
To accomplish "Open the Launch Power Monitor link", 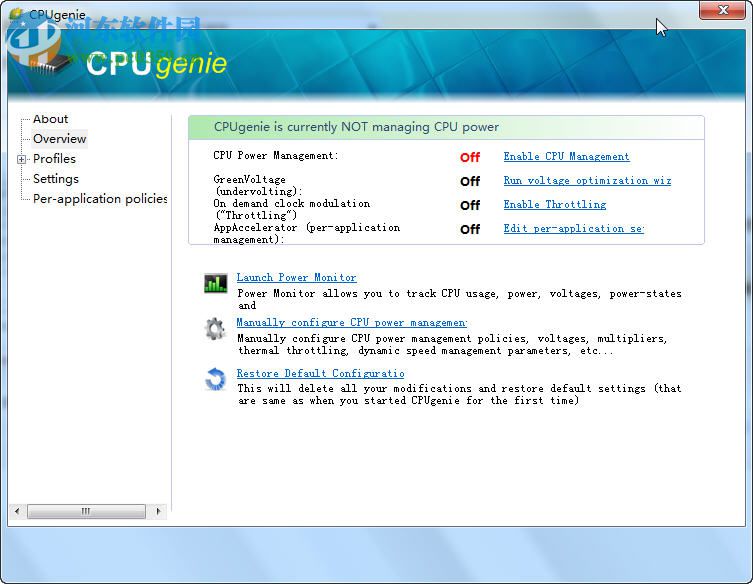I will point(296,278).
